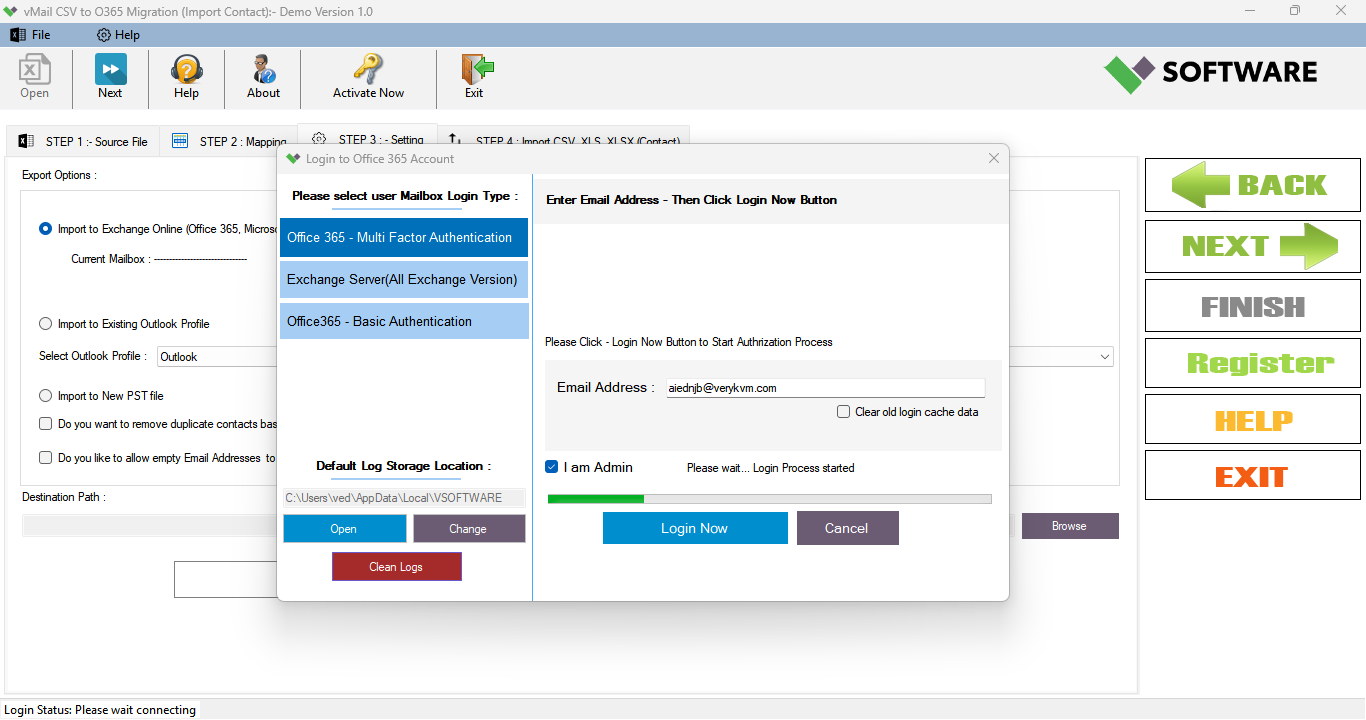The width and height of the screenshot is (1366, 720).
Task: Click the orange EXIT side button
Action: click(x=1252, y=476)
